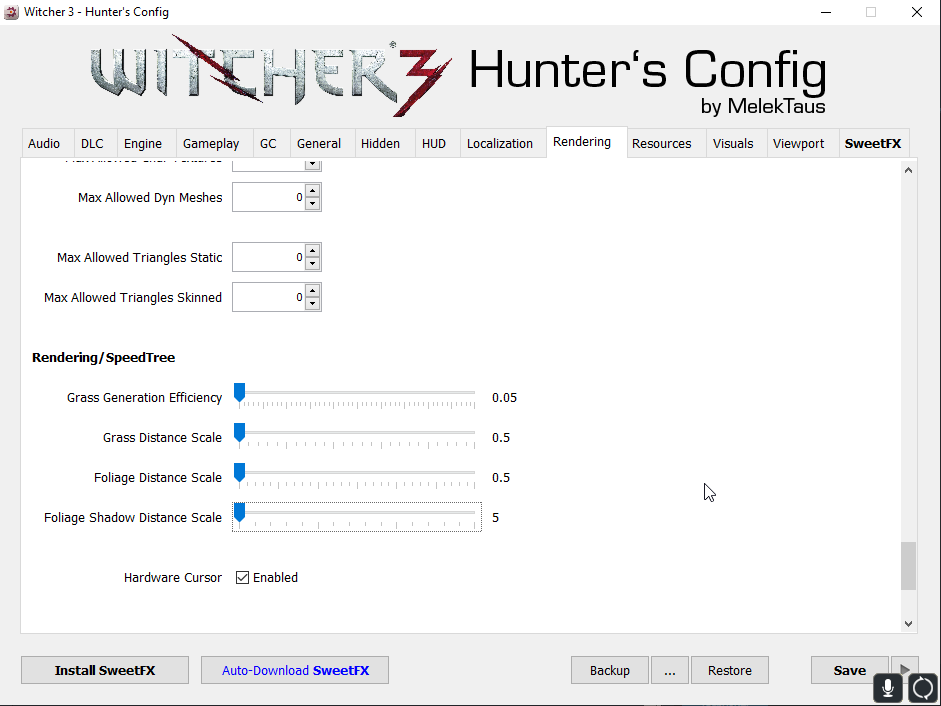This screenshot has width=941, height=706.
Task: Select the HUD tab
Action: point(437,143)
